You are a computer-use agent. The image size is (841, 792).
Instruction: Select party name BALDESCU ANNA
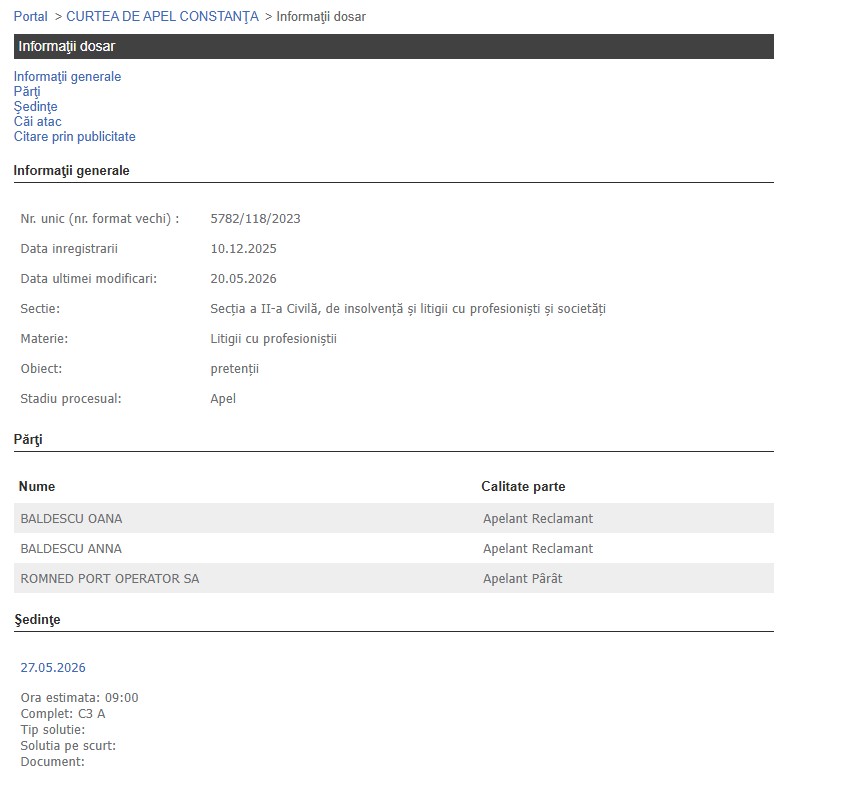click(x=71, y=549)
